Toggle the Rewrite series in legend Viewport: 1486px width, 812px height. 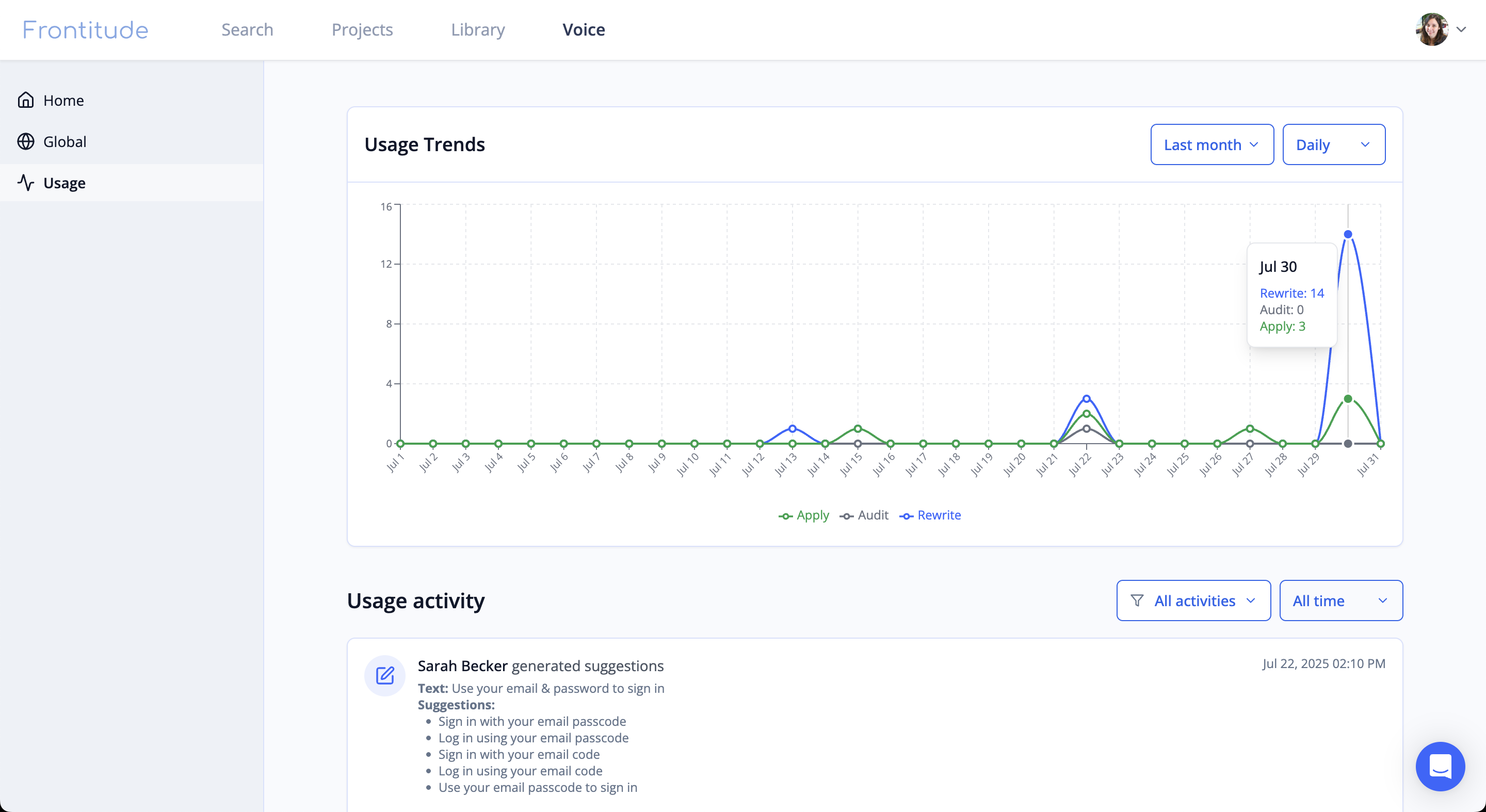[930, 515]
